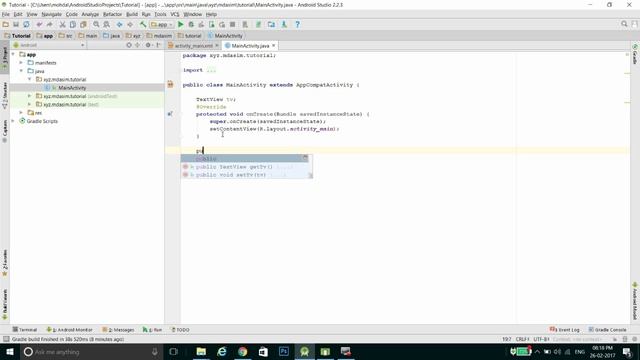The height and width of the screenshot is (360, 640).
Task: Click the Save All toolbar icon
Action: [x=16, y=24]
